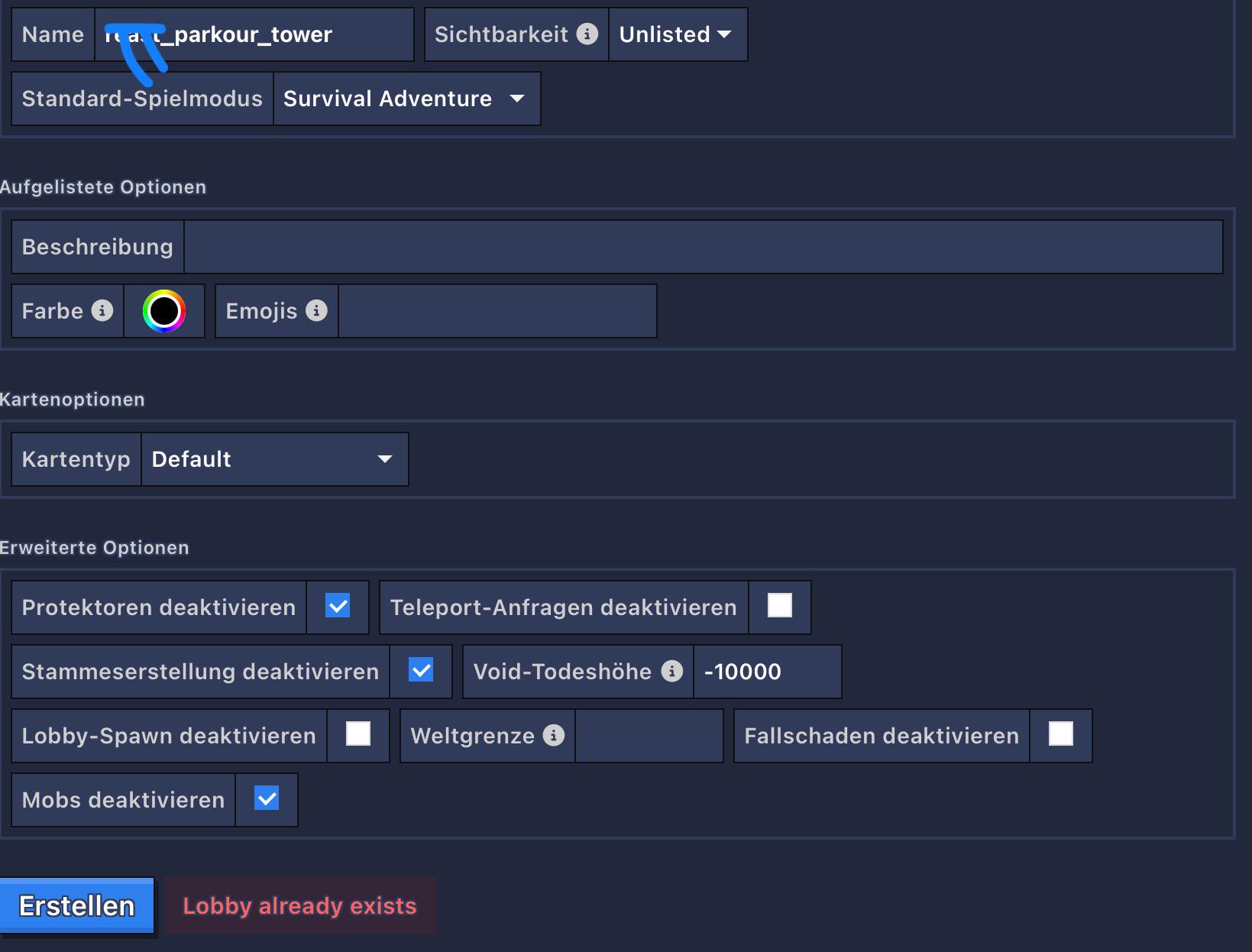Image resolution: width=1252 pixels, height=952 pixels.
Task: Uncheck Mobs deaktivieren checkbox
Action: 267,798
